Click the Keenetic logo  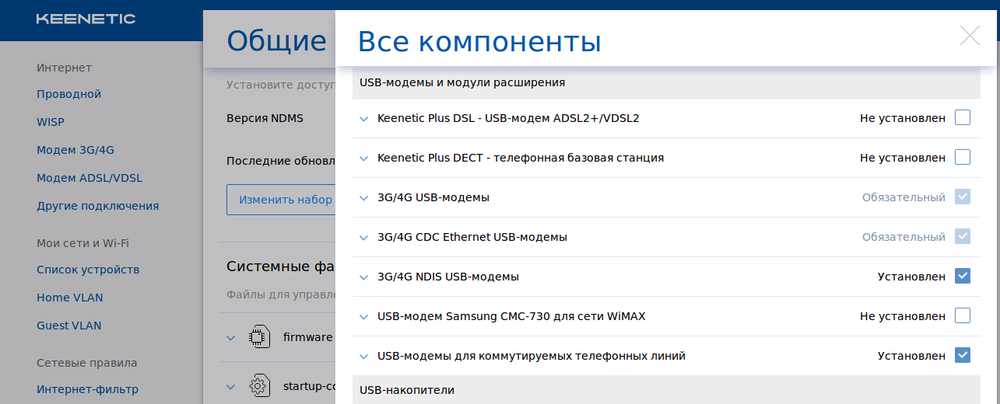pos(85,19)
